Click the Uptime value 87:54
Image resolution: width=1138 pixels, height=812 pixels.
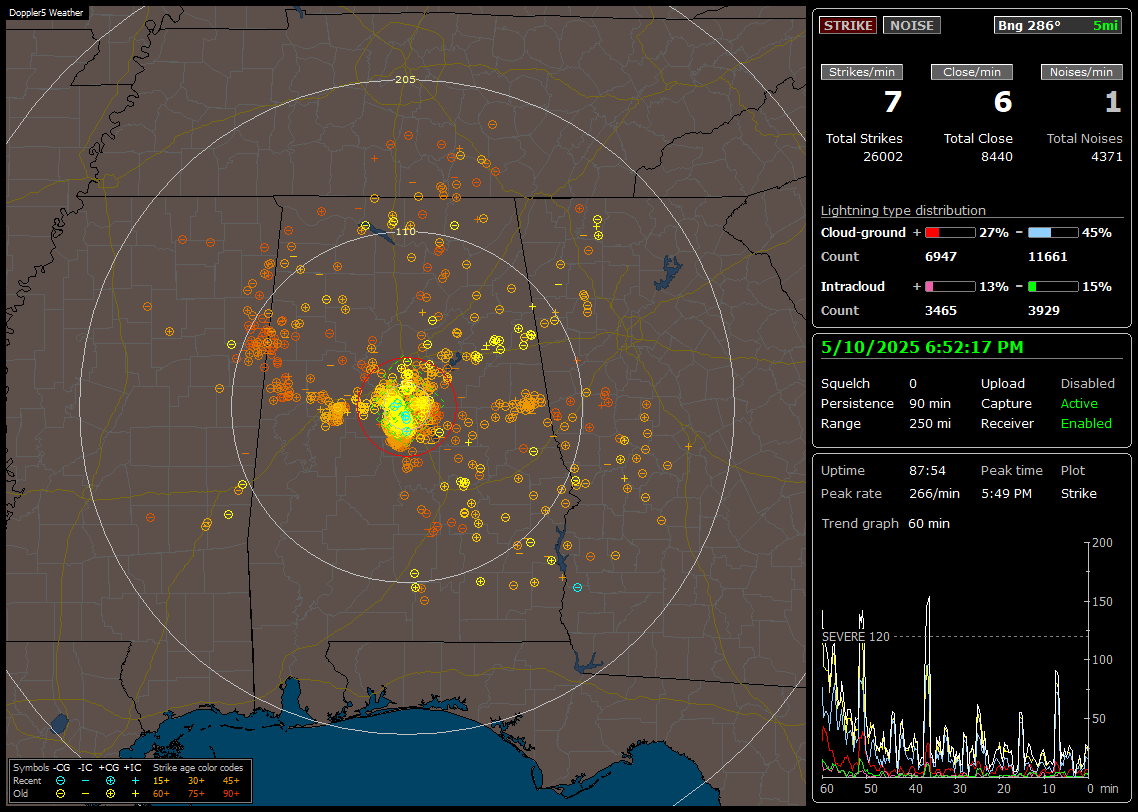click(927, 471)
